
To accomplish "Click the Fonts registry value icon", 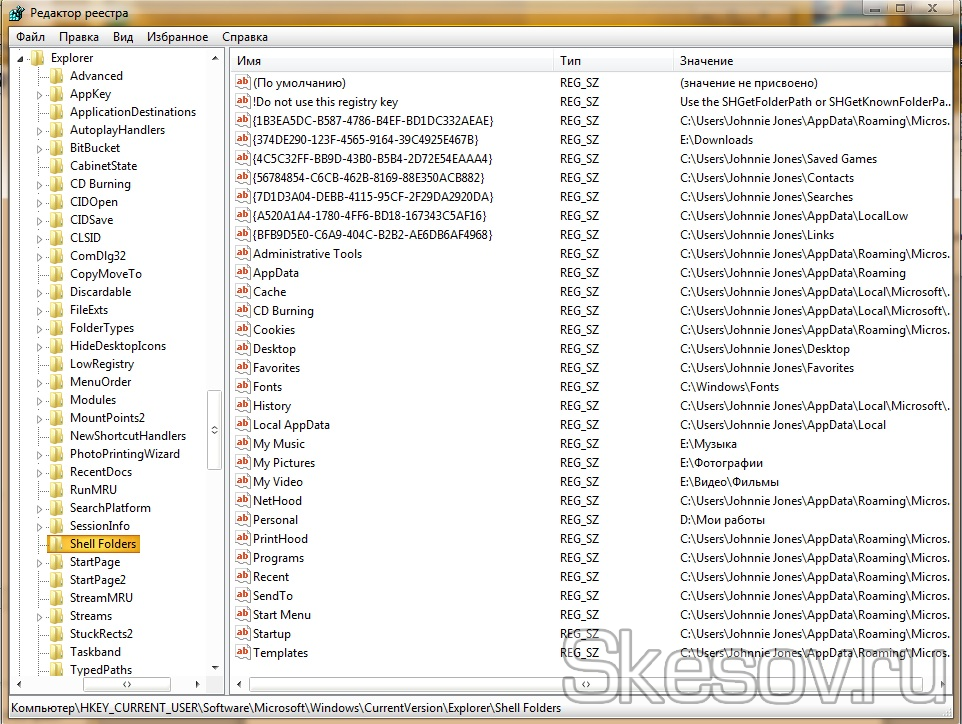I will coord(242,387).
